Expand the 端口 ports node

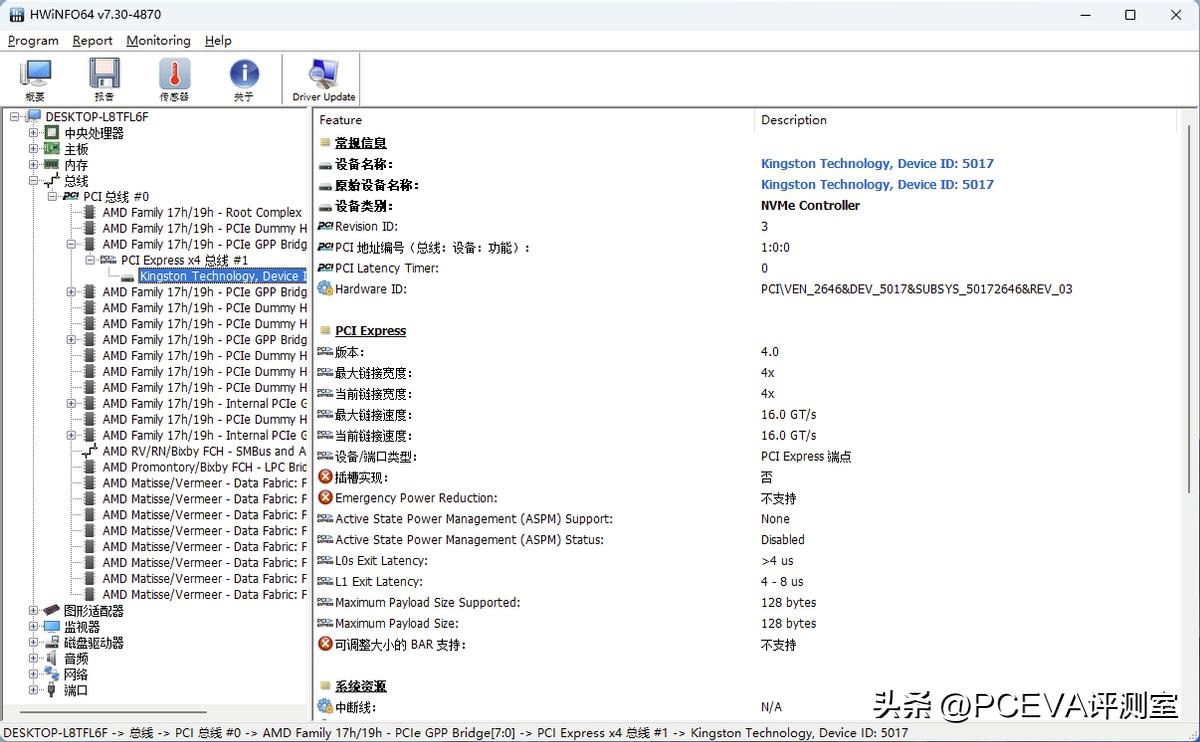[33, 690]
